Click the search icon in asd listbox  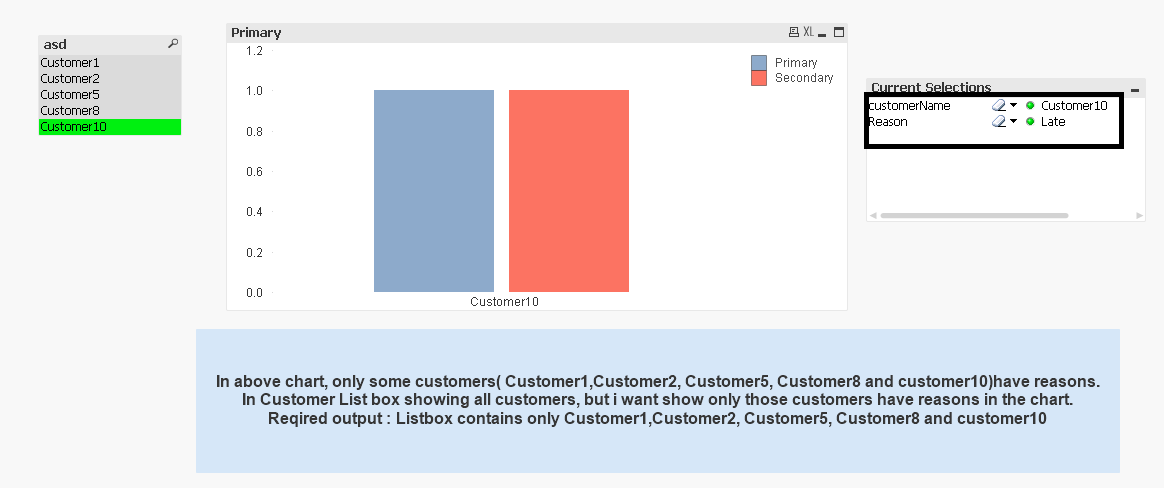coord(172,44)
